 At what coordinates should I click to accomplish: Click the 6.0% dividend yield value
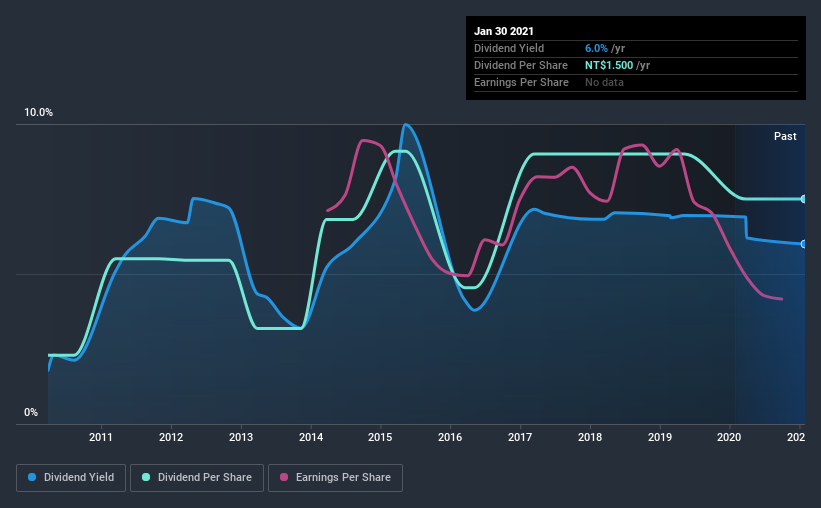[596, 48]
